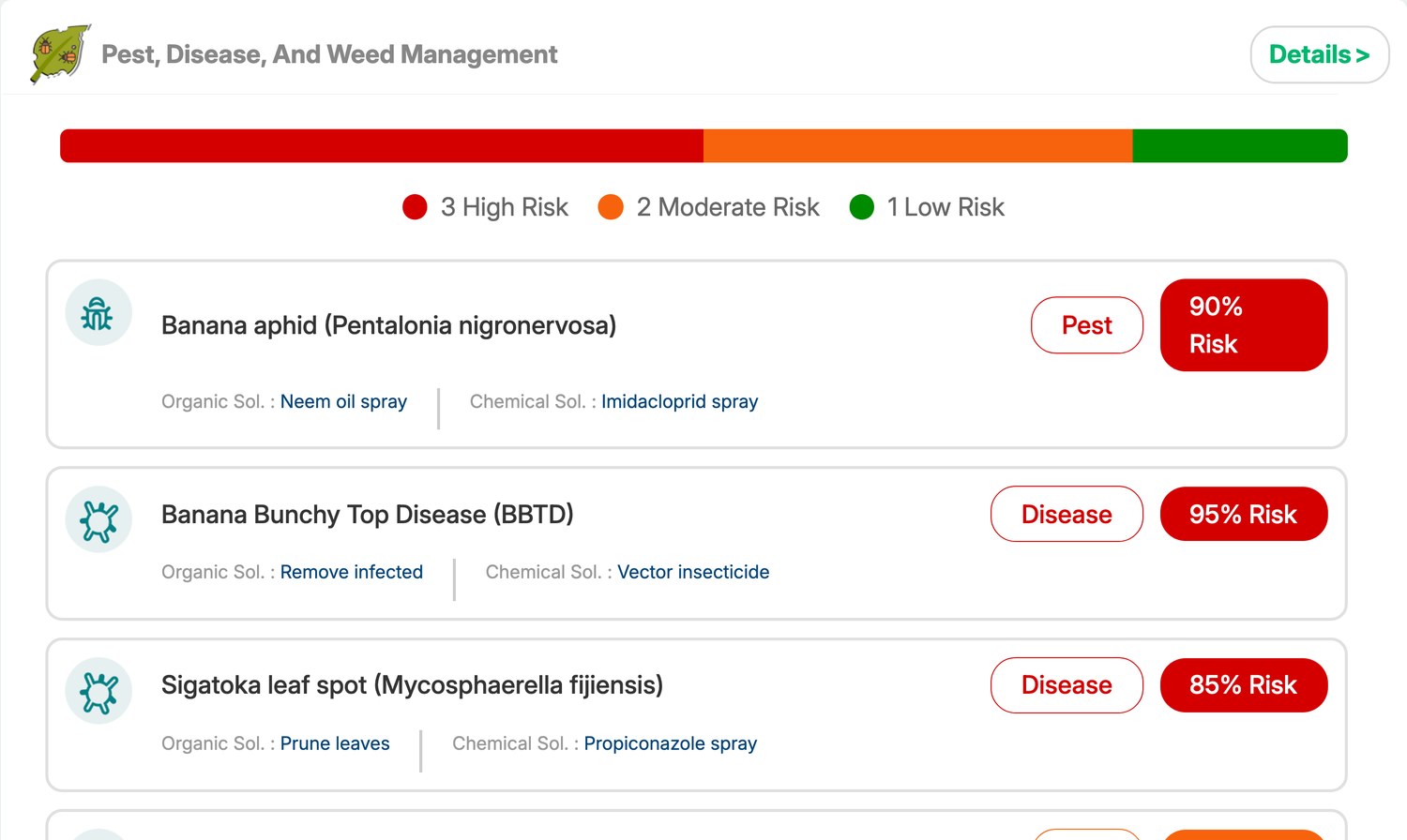Click the red High Risk legend dot
The height and width of the screenshot is (840, 1407).
pyautogui.click(x=415, y=207)
